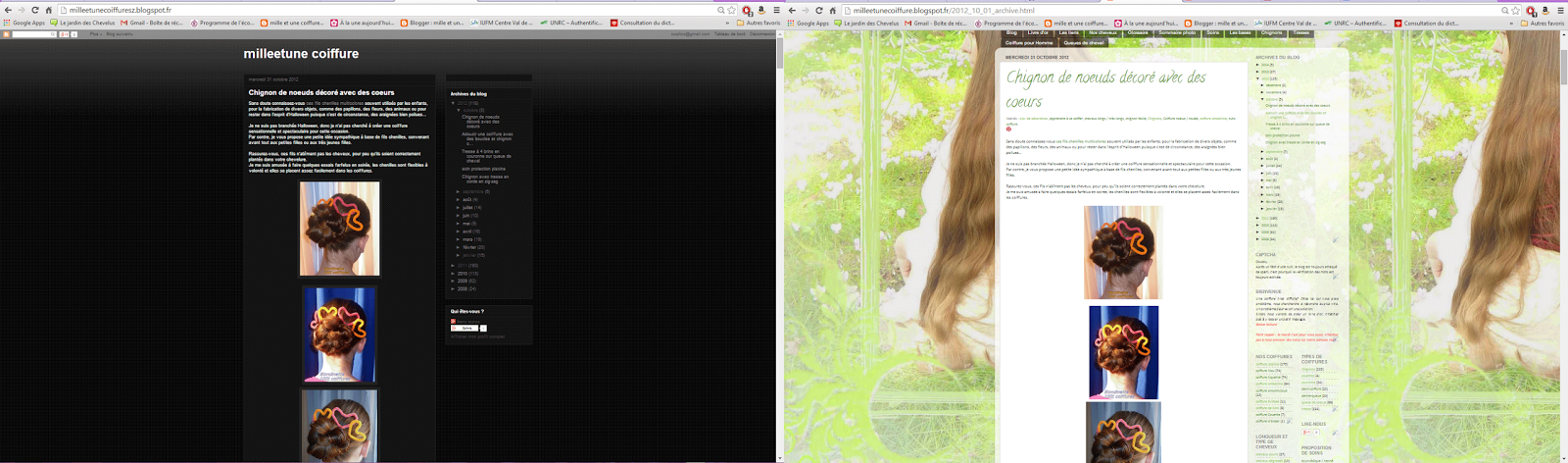1568x463 pixels.
Task: Open the dark blog post title Chignon de noeuds
Action: pos(321,93)
